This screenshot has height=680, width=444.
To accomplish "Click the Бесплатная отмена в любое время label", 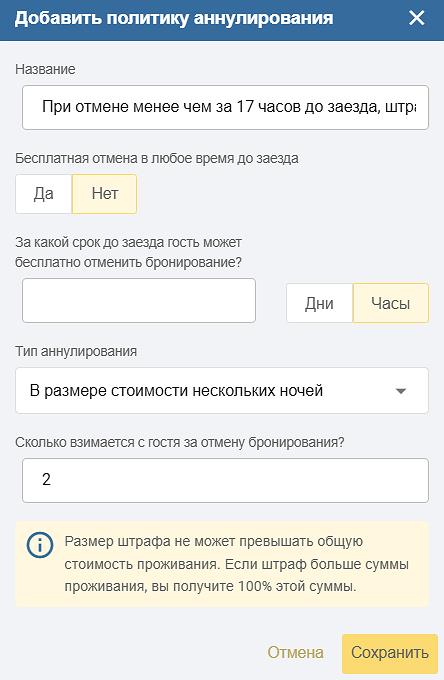I will click(x=157, y=158).
